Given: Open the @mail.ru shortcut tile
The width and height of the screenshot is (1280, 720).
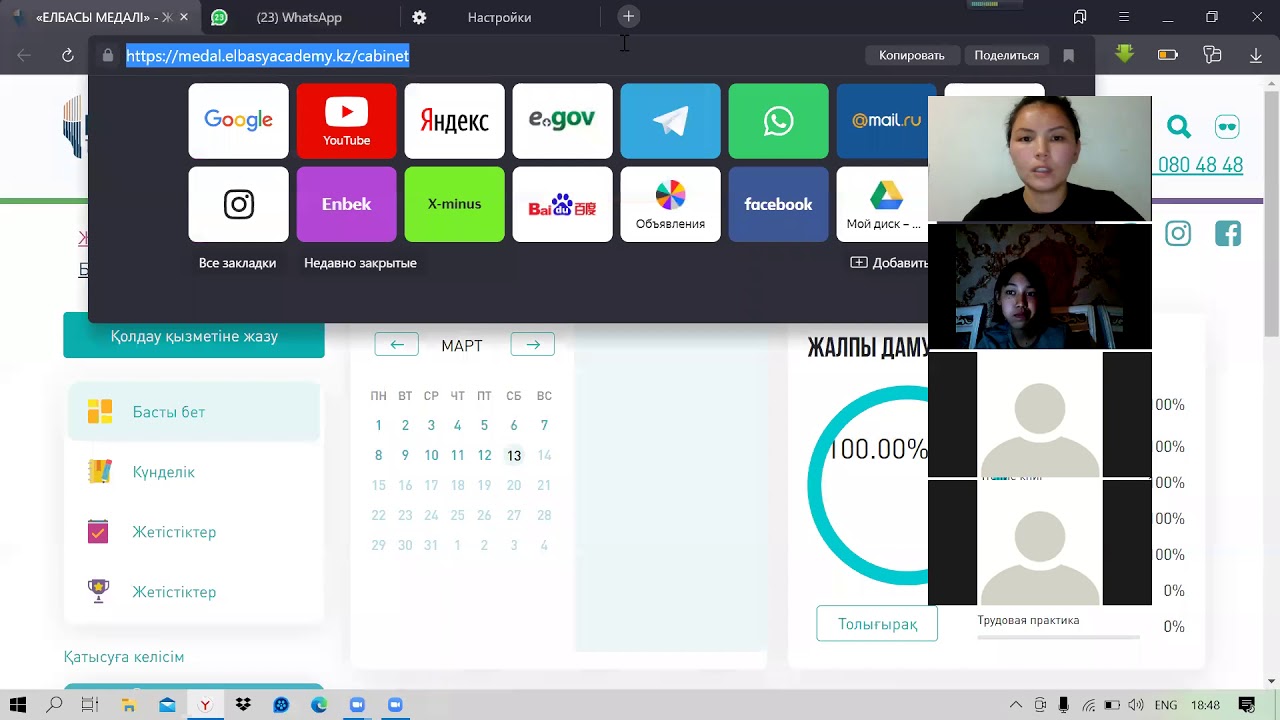Looking at the screenshot, I should (x=883, y=121).
